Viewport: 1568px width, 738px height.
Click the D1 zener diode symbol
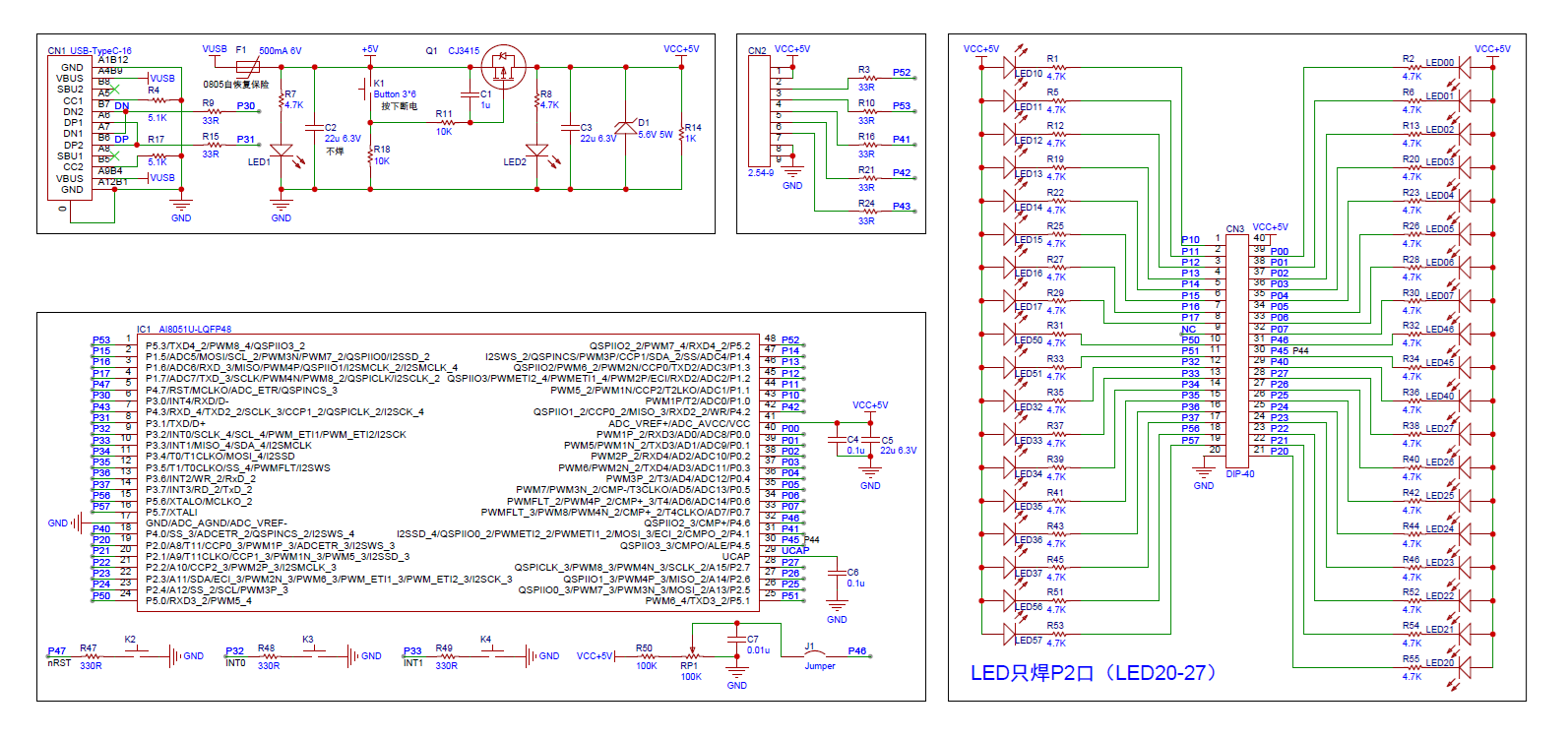pos(626,127)
